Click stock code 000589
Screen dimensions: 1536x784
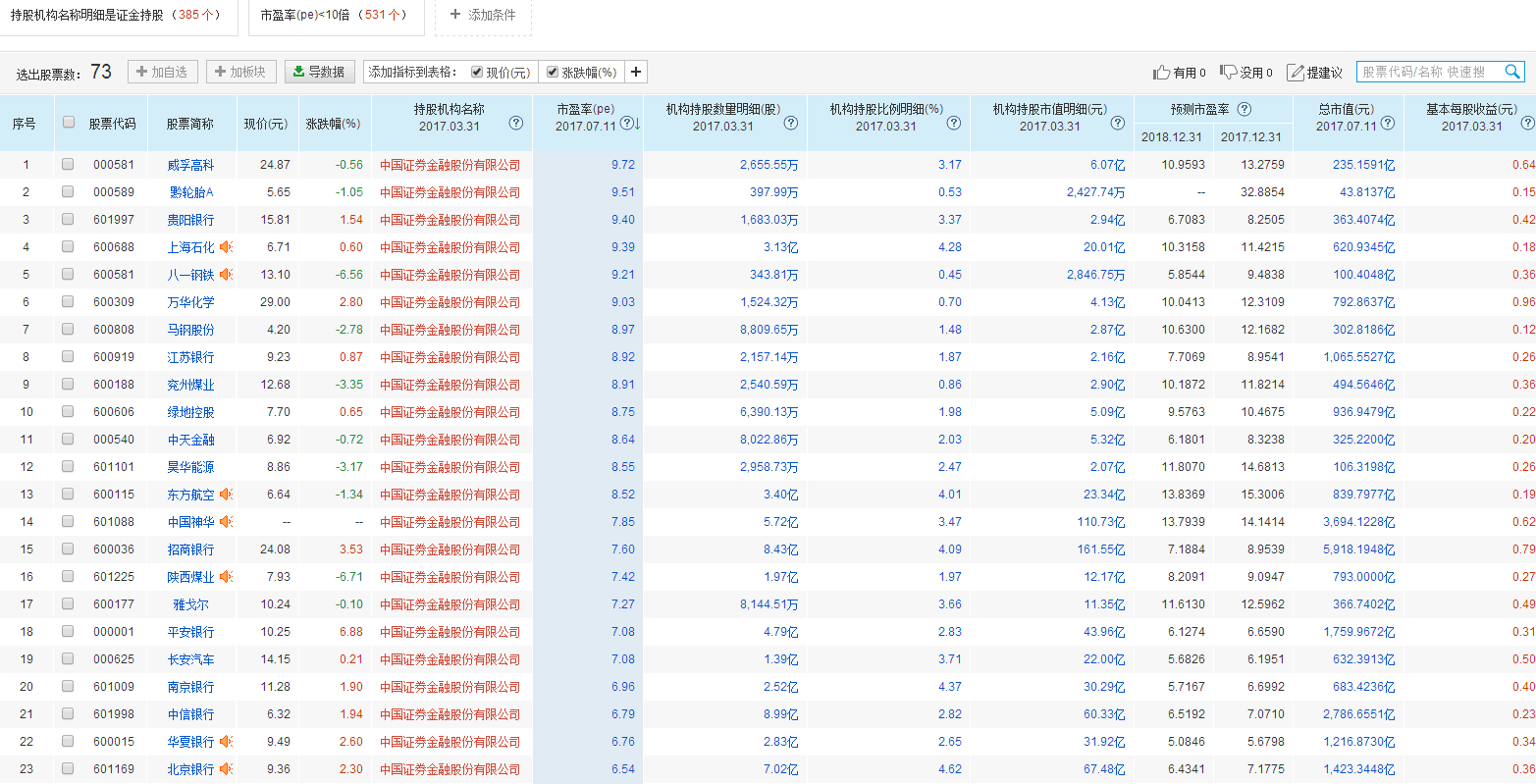coord(114,192)
